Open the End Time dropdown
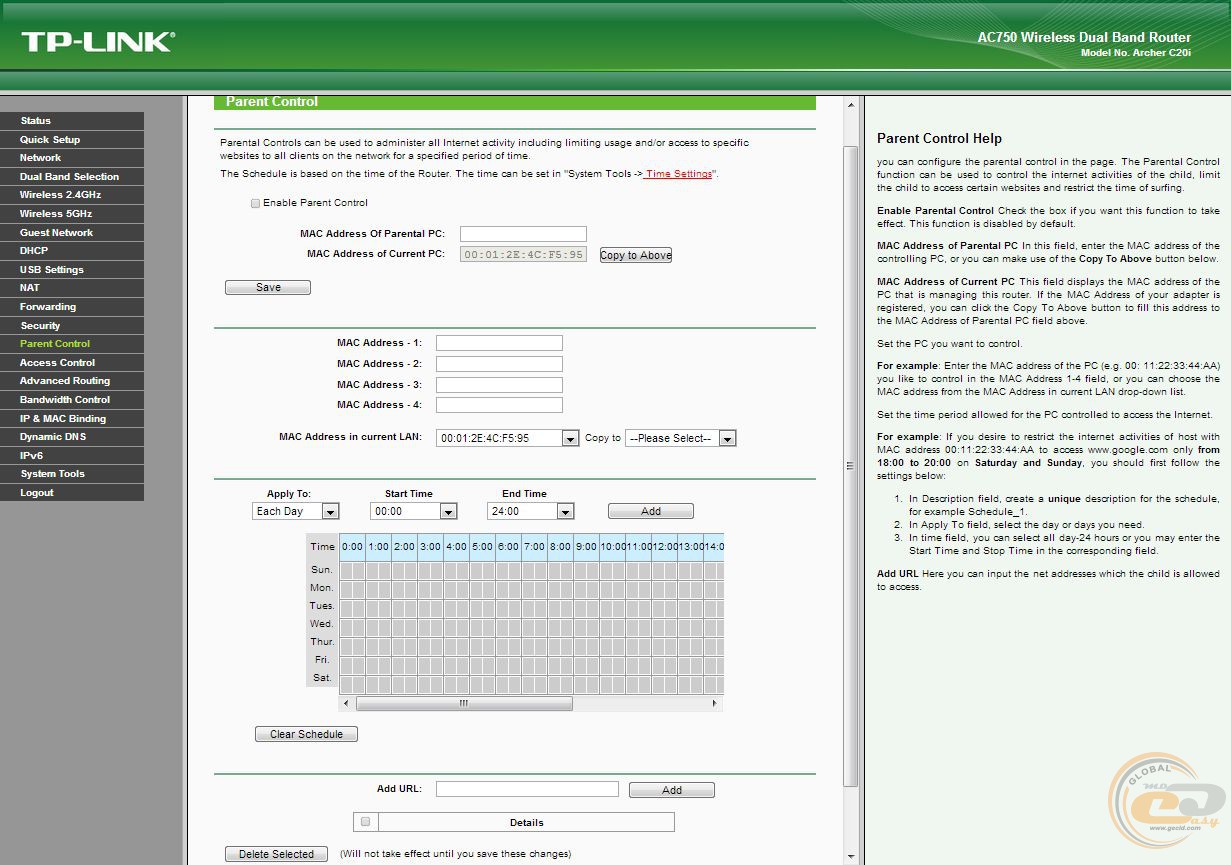This screenshot has width=1231, height=865. (530, 511)
